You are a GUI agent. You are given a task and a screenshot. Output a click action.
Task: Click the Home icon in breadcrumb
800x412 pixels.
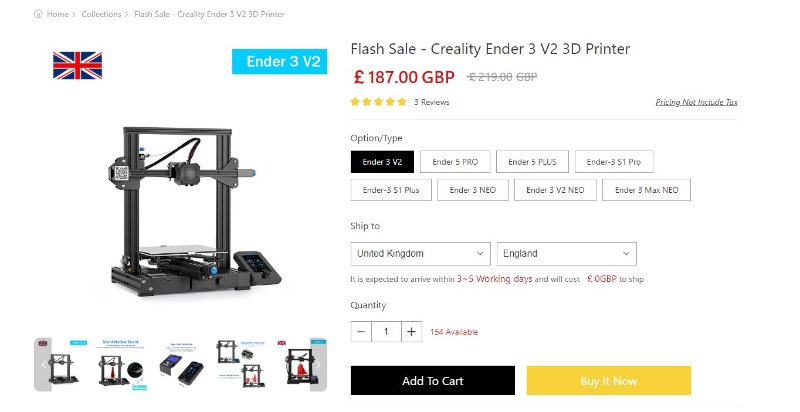[x=38, y=14]
